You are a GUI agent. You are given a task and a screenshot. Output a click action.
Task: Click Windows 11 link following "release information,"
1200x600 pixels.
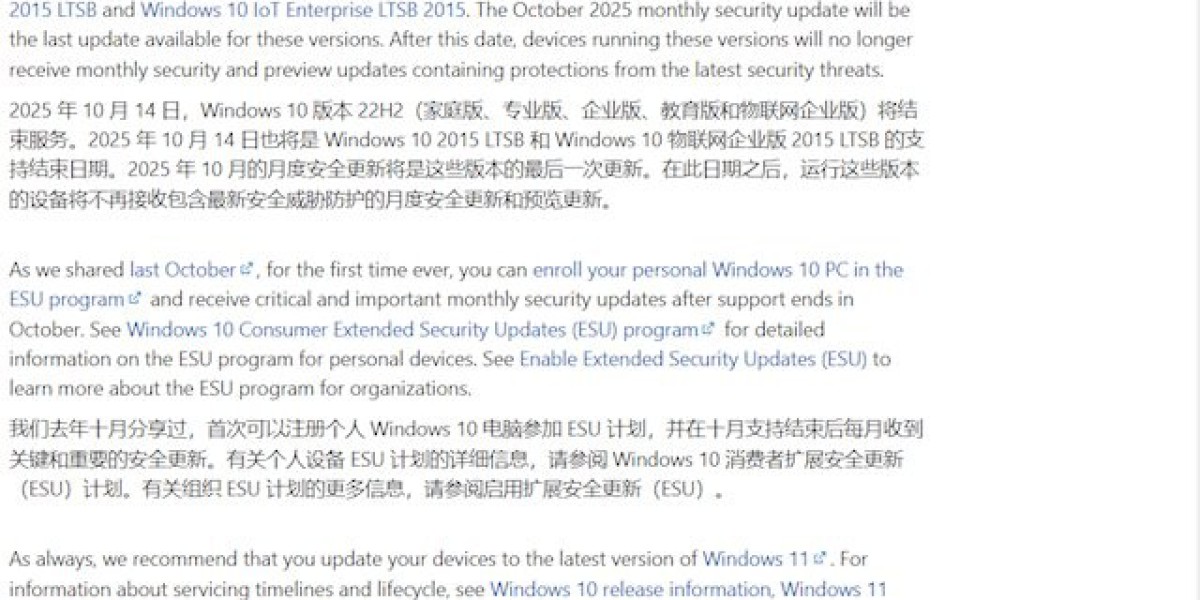pos(833,589)
